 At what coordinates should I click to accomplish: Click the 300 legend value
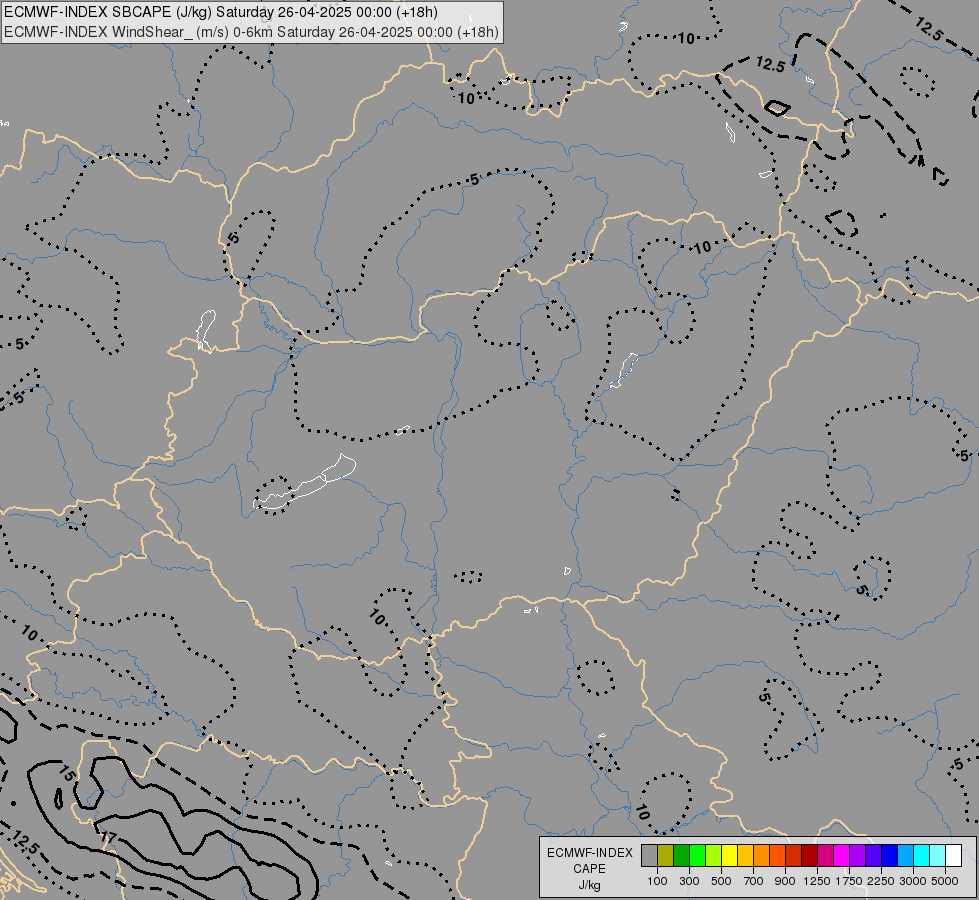tap(689, 881)
